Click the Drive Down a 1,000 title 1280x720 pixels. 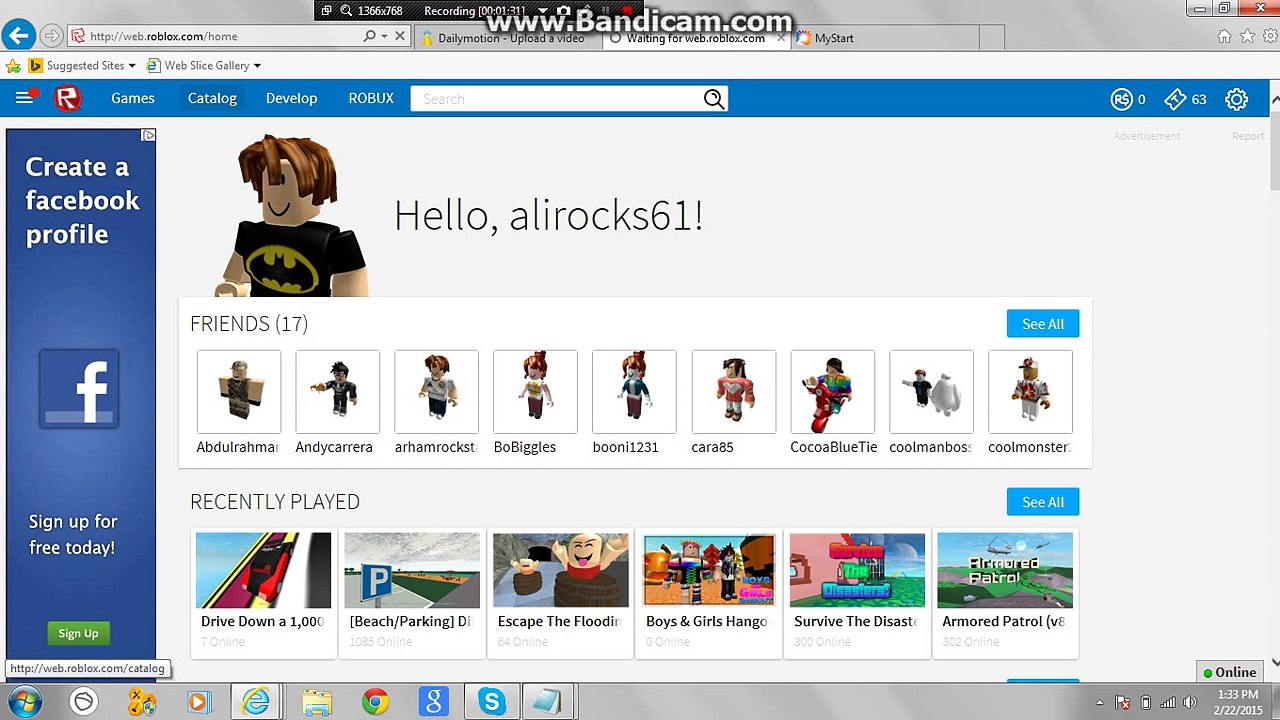(x=263, y=621)
